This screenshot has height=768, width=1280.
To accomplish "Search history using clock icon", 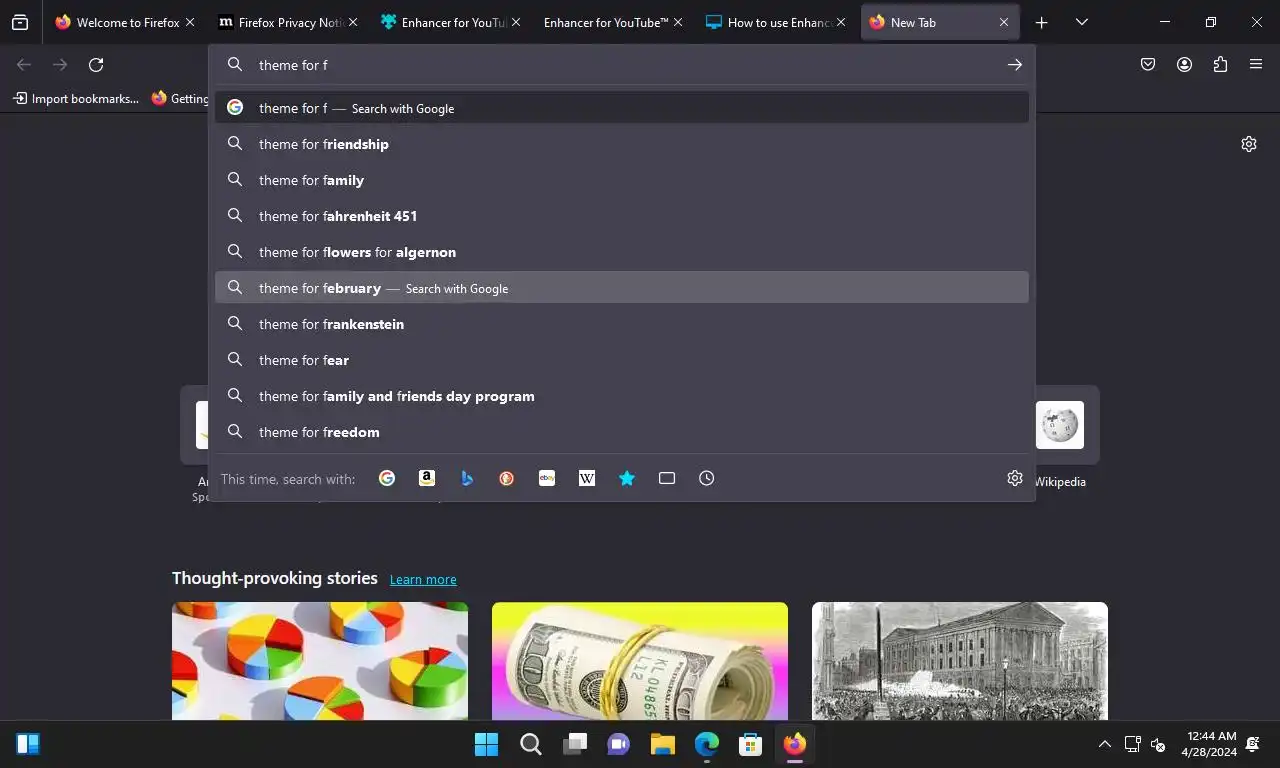I will pyautogui.click(x=707, y=479).
